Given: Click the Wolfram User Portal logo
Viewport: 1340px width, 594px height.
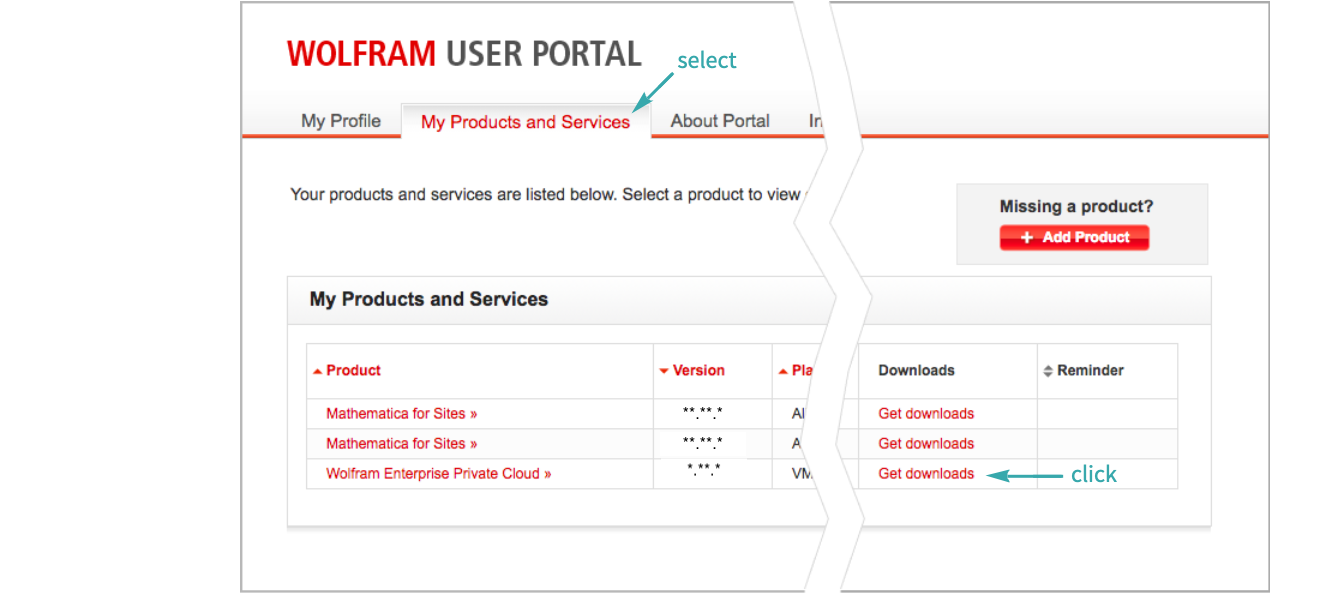Looking at the screenshot, I should point(463,54).
